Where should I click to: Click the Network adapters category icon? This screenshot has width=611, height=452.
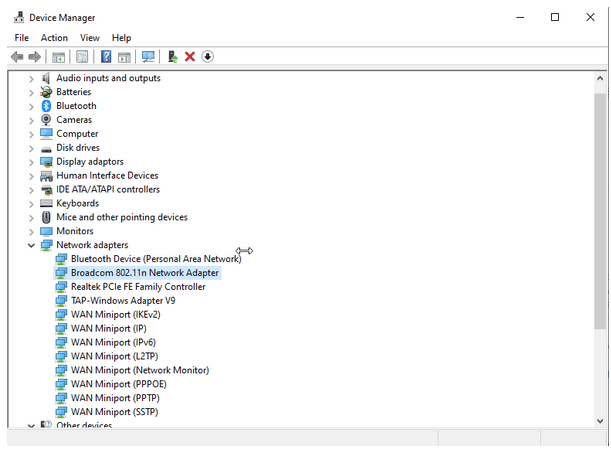point(46,245)
